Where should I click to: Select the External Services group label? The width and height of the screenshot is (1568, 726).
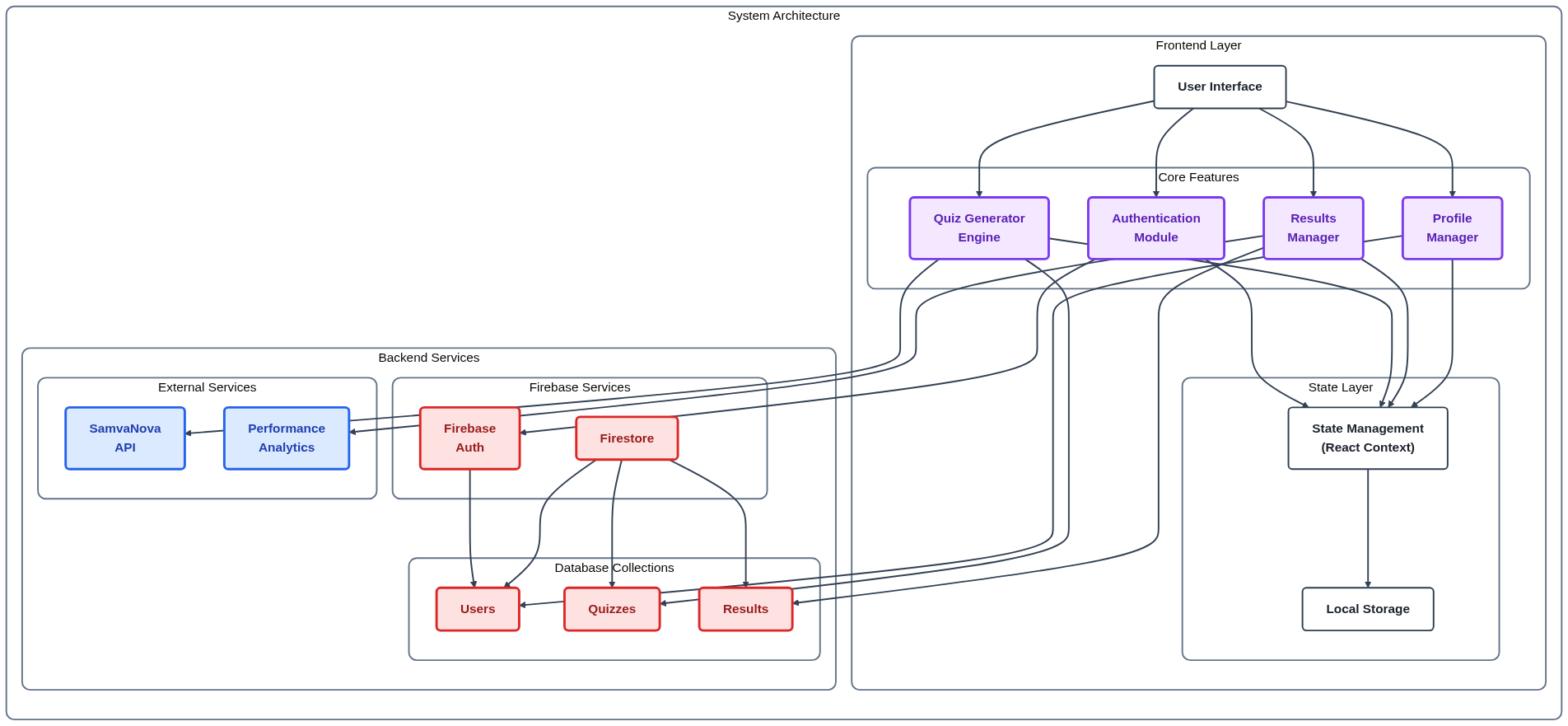click(x=207, y=387)
